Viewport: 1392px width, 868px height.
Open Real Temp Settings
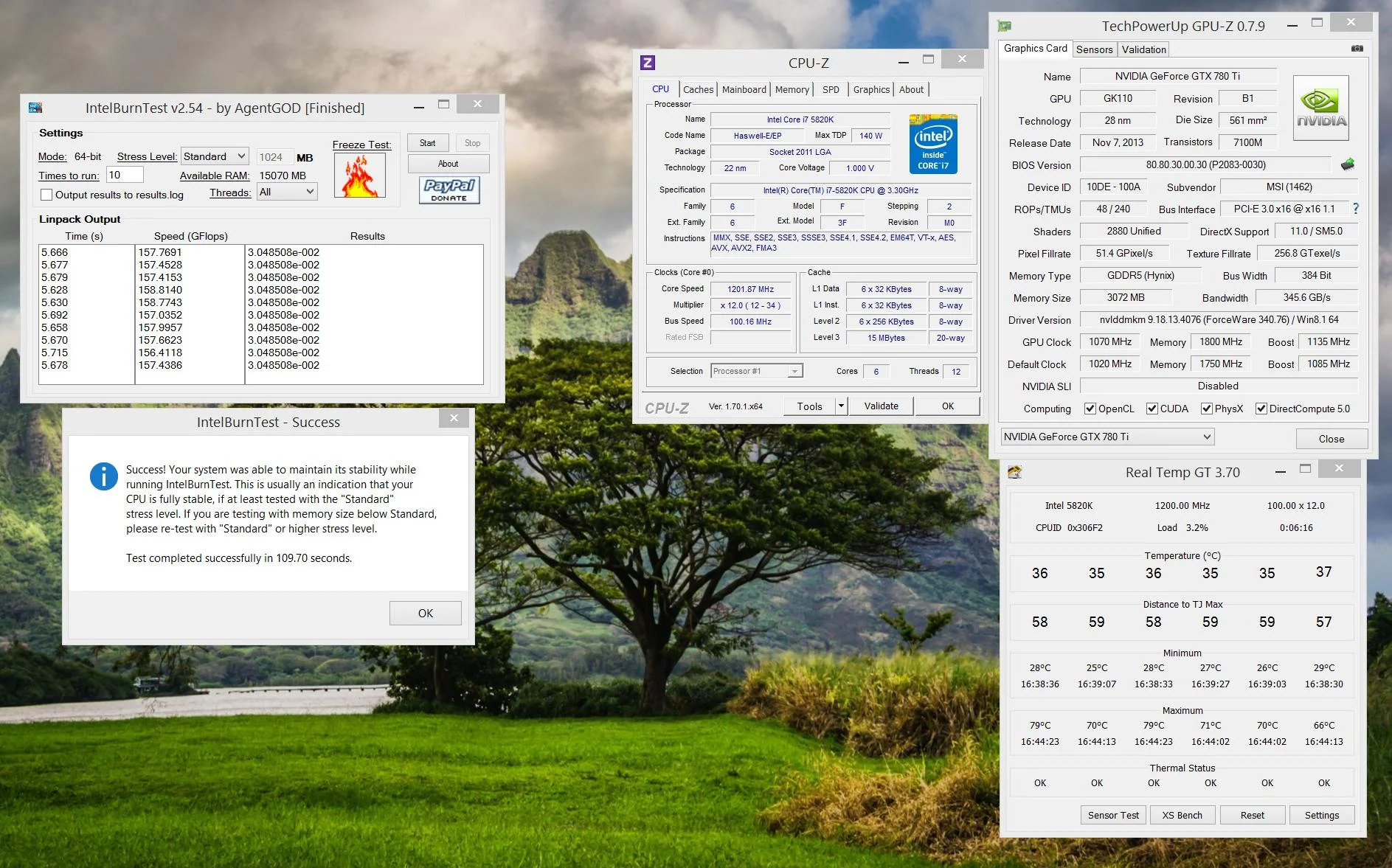(x=1321, y=815)
